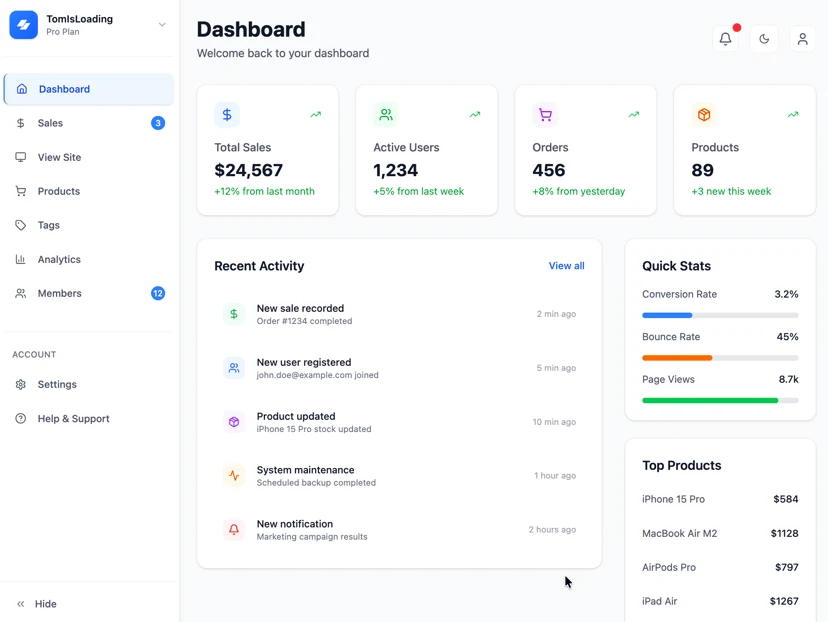
Task: Click the Orders shopping cart icon
Action: tap(545, 115)
